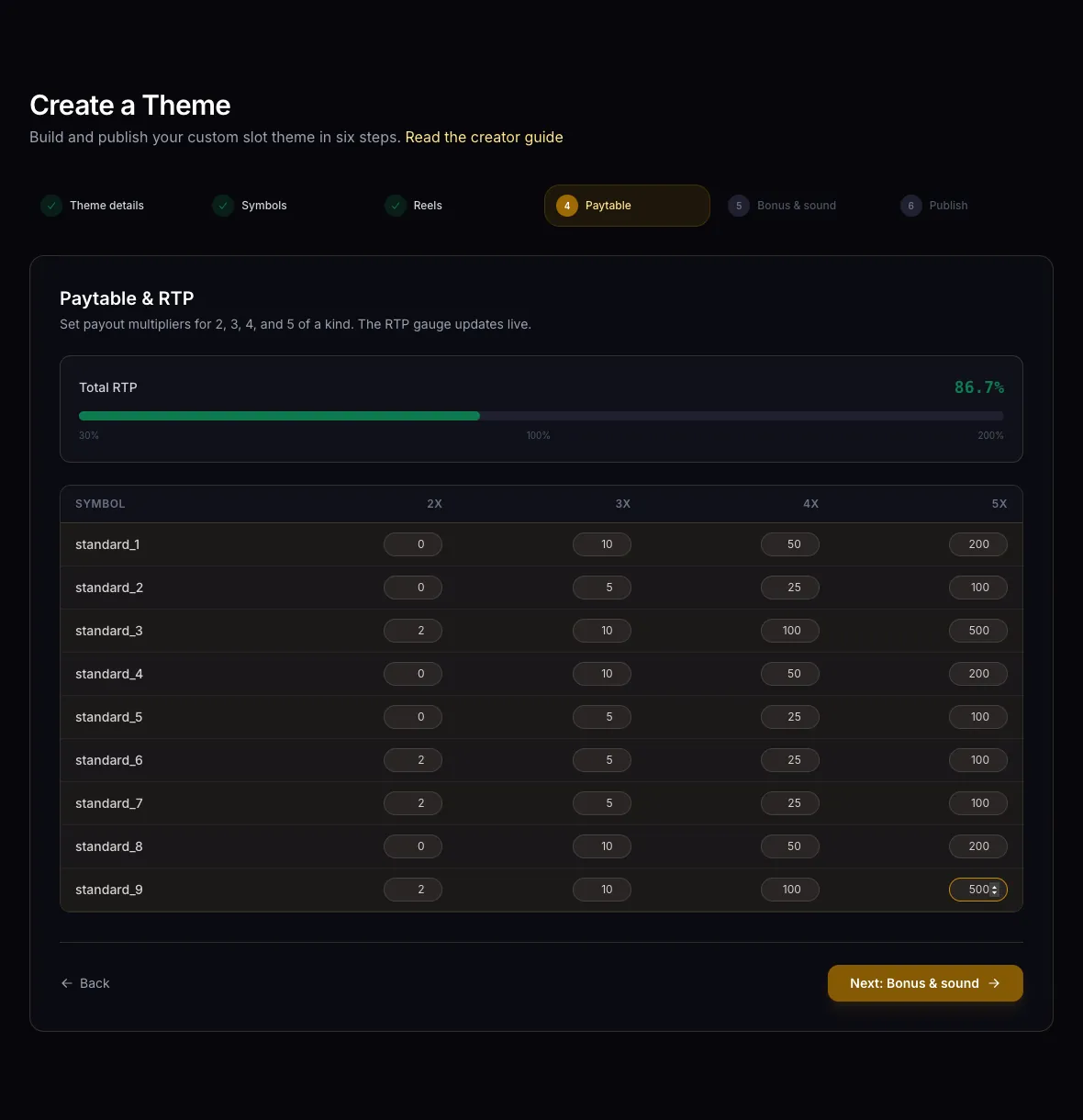Viewport: 1083px width, 1120px height.
Task: Open the Read the creator guide link
Action: coord(484,137)
